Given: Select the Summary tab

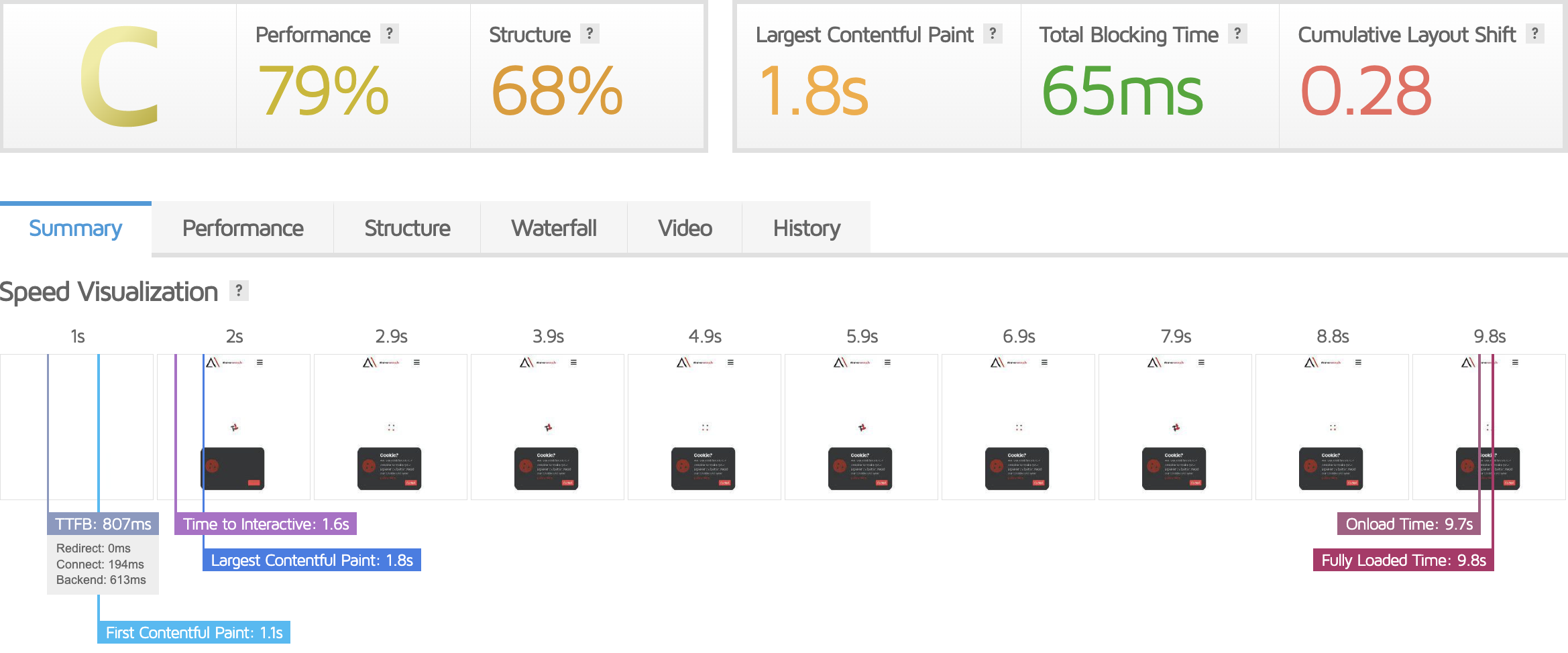Looking at the screenshot, I should [x=76, y=229].
